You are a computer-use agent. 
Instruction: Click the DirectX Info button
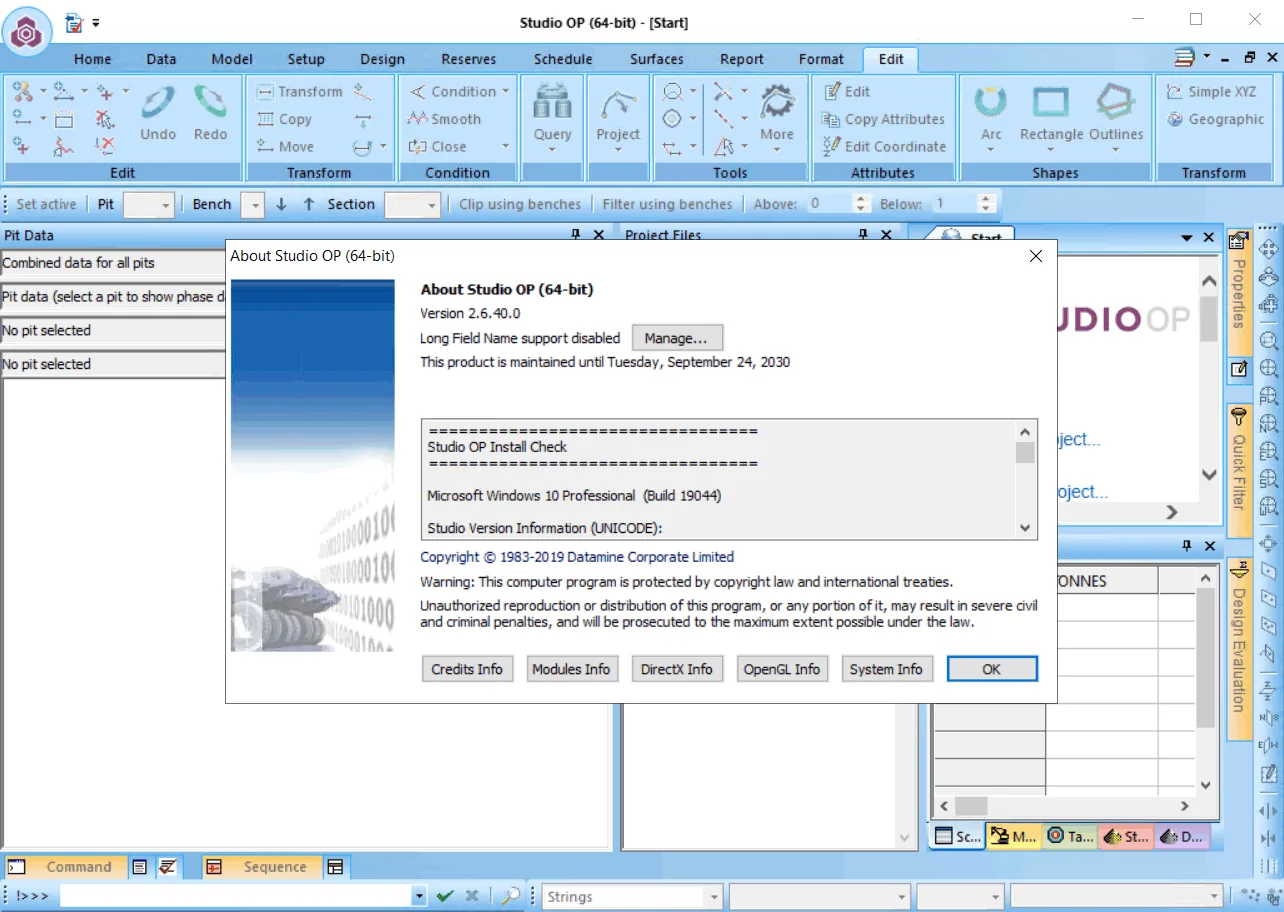pyautogui.click(x=677, y=669)
